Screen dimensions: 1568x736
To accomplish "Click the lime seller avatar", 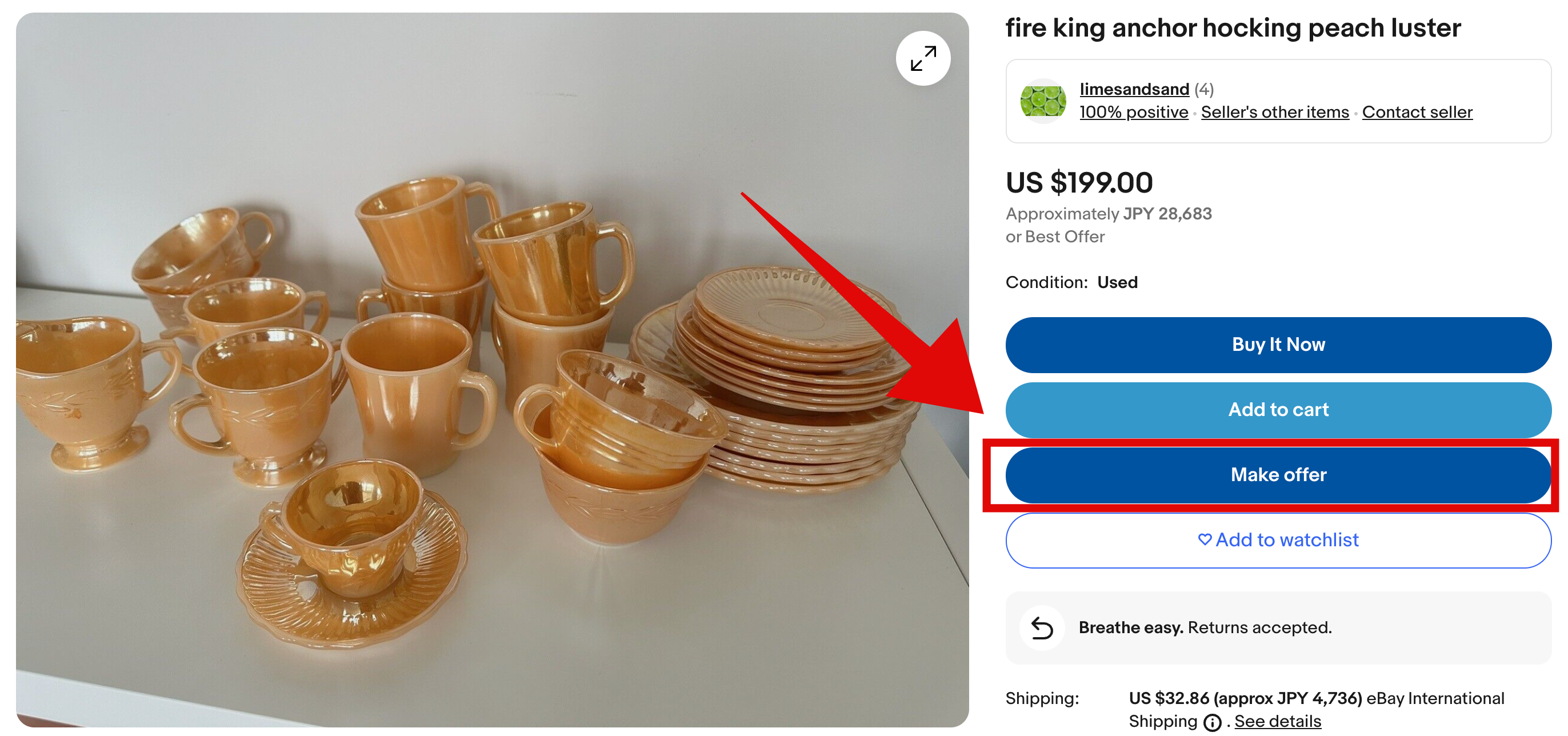I will [1043, 101].
